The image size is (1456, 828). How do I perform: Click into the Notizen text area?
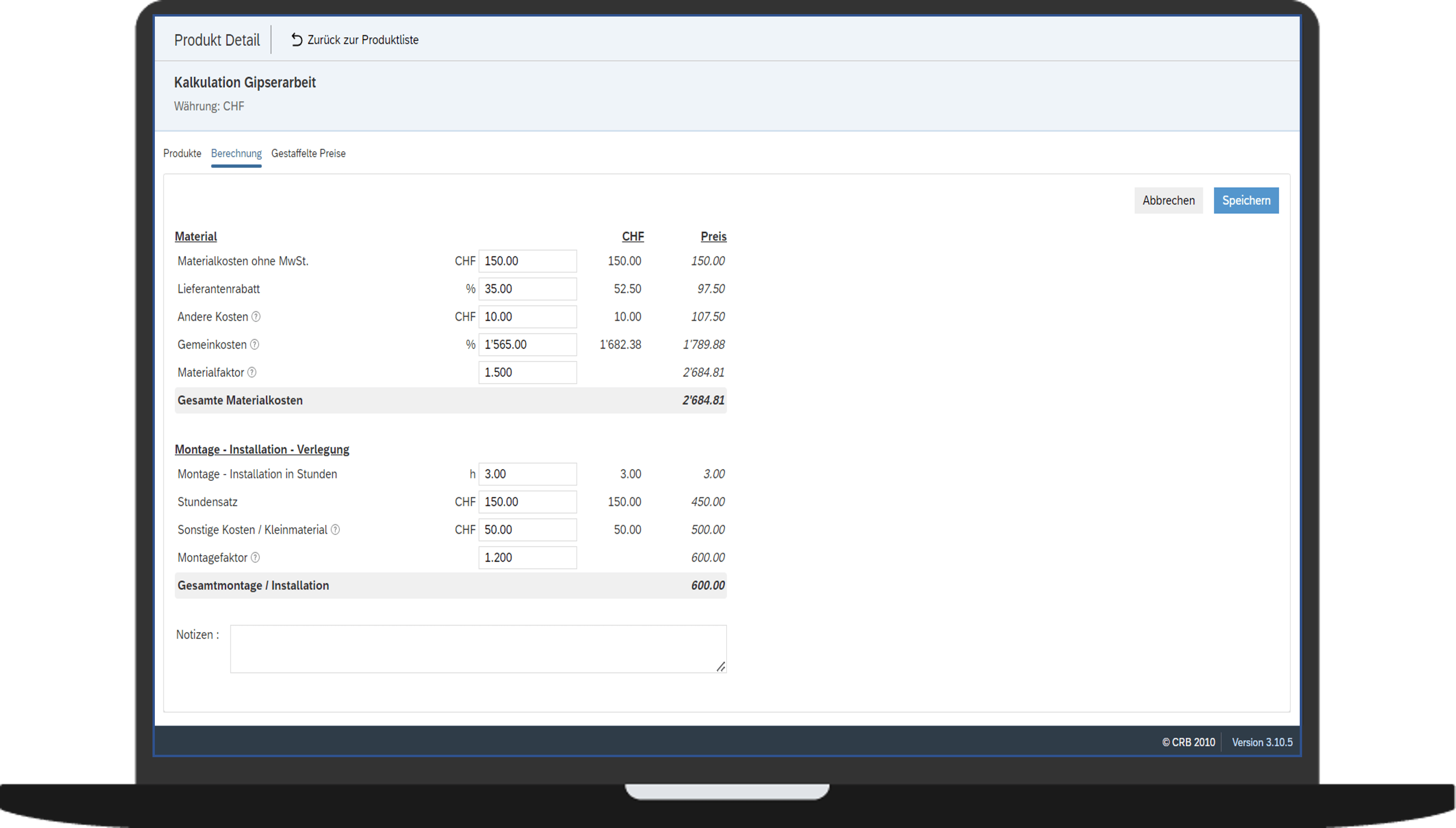coord(477,649)
